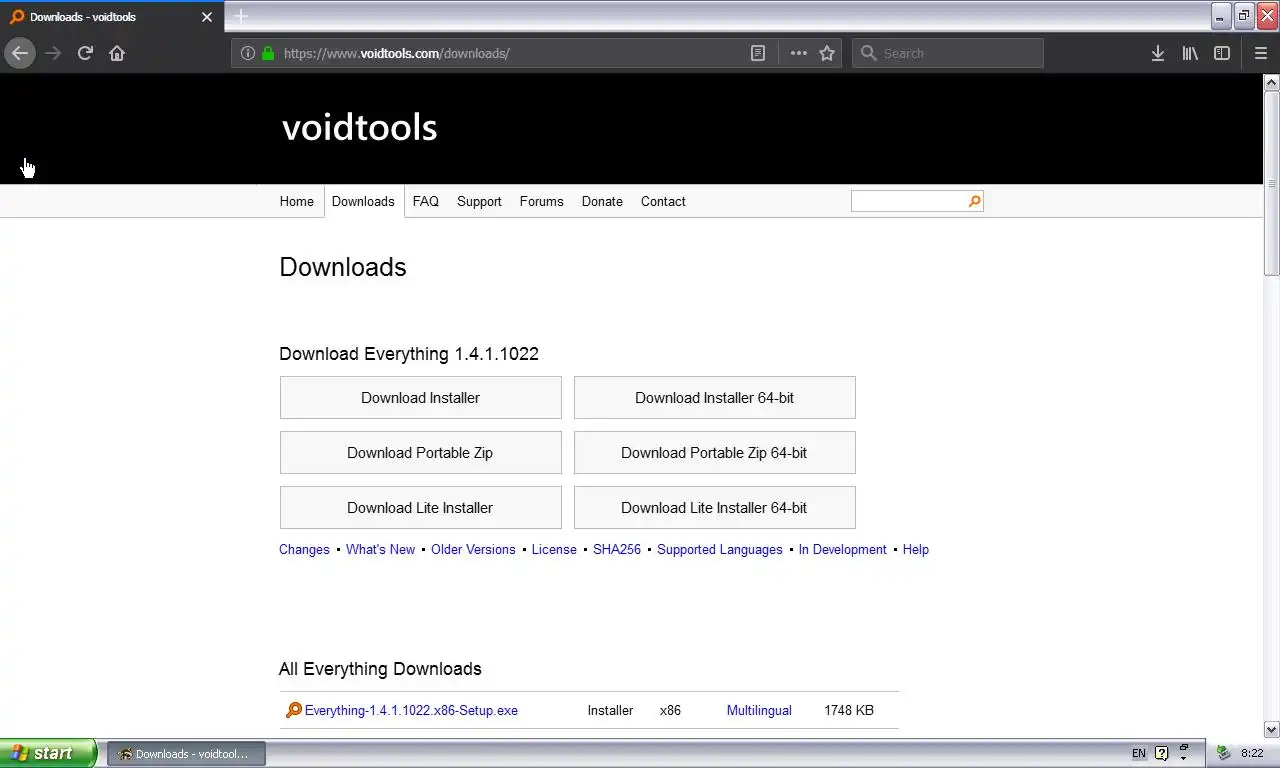Screen dimensions: 1280x768
Task: Open the Firefox downloads arrow icon
Action: [x=1158, y=53]
